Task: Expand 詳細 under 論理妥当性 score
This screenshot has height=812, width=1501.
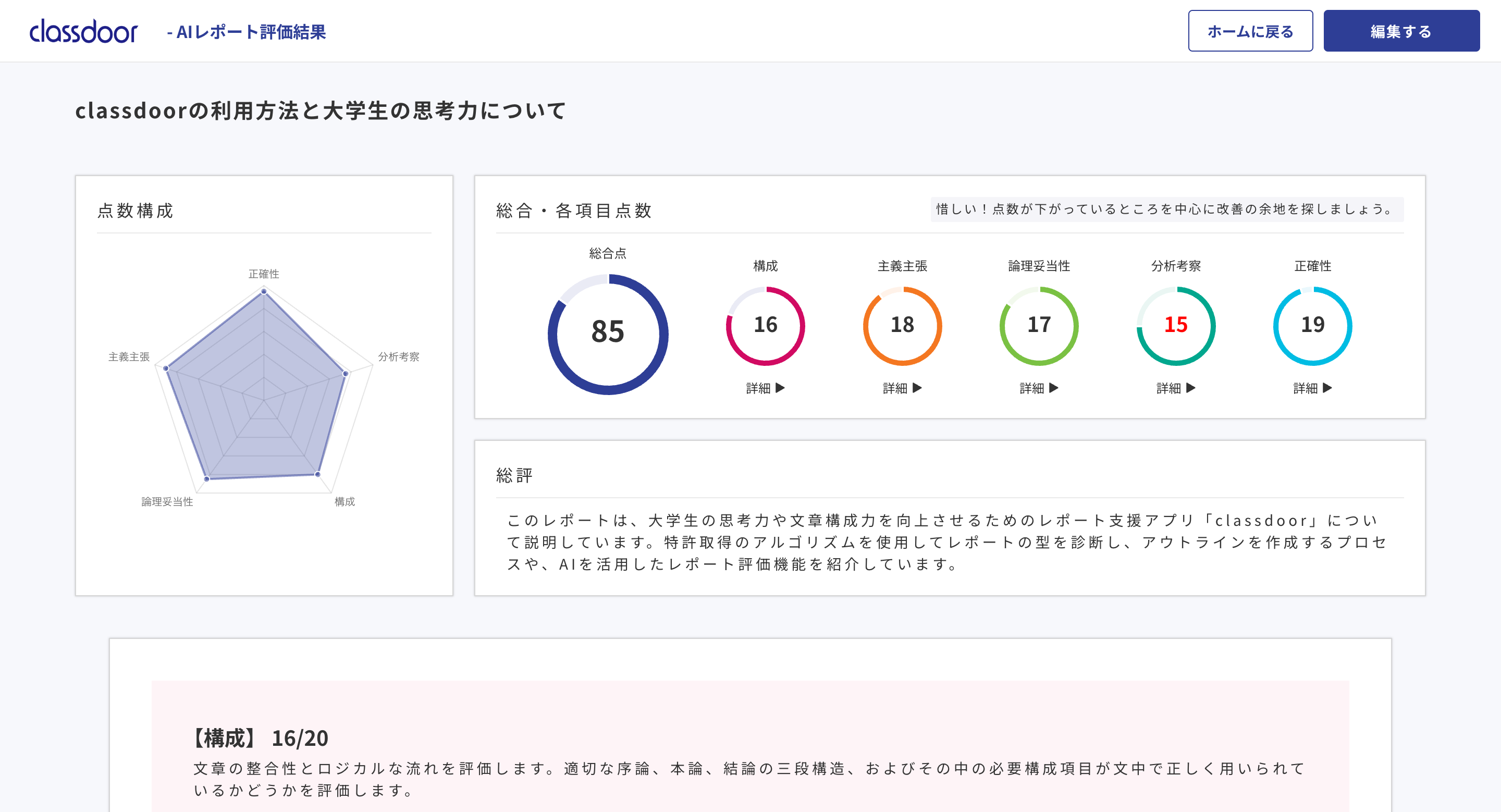Action: 1038,388
